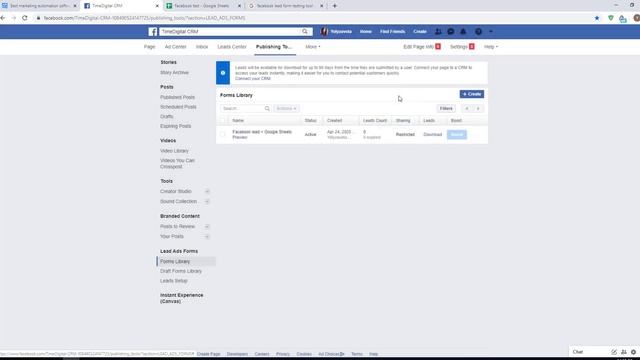The height and width of the screenshot is (360, 640).
Task: Click the magnifier icon in Forms Library search
Action: tap(267, 109)
